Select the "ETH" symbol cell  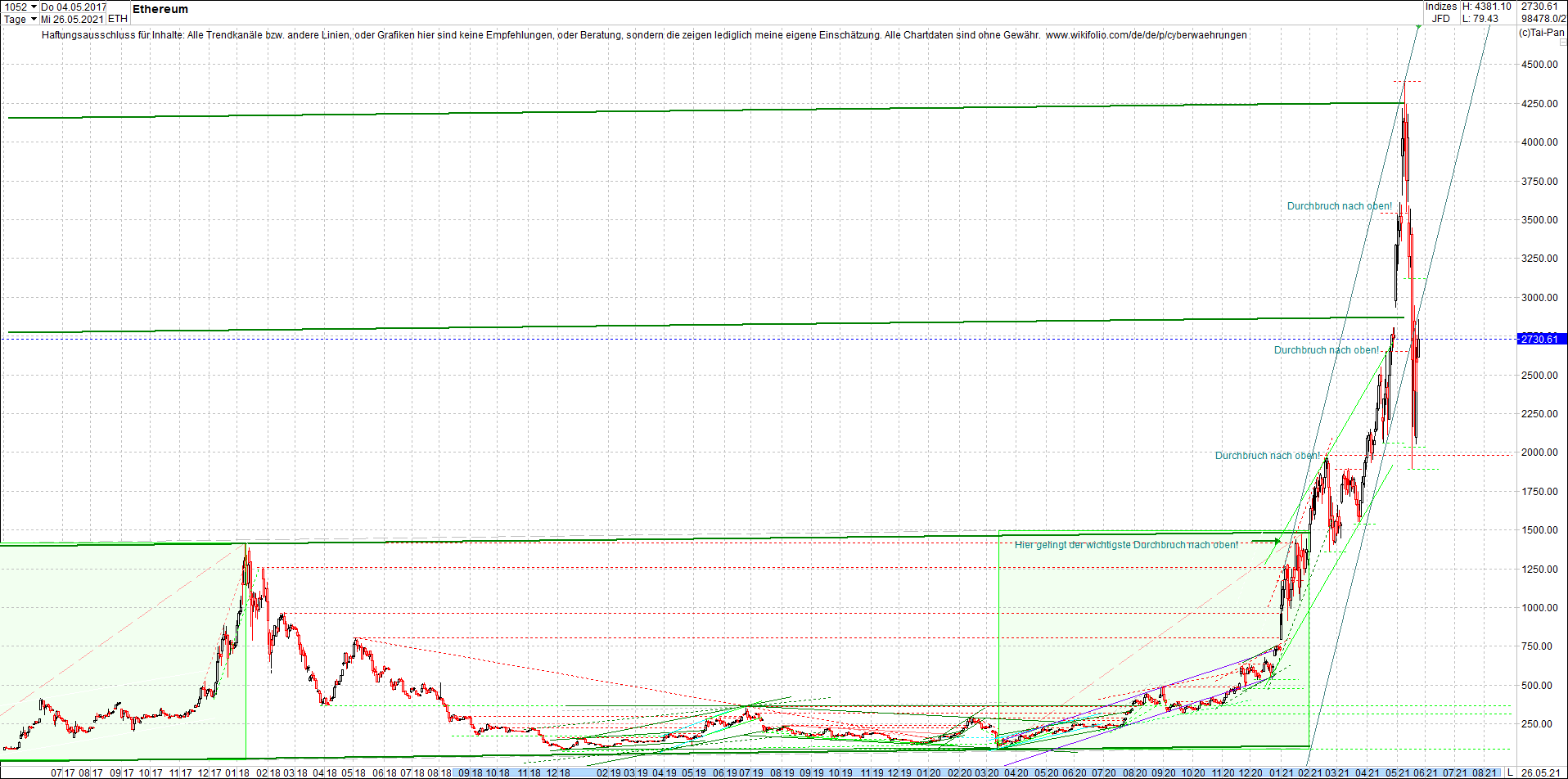point(117,18)
